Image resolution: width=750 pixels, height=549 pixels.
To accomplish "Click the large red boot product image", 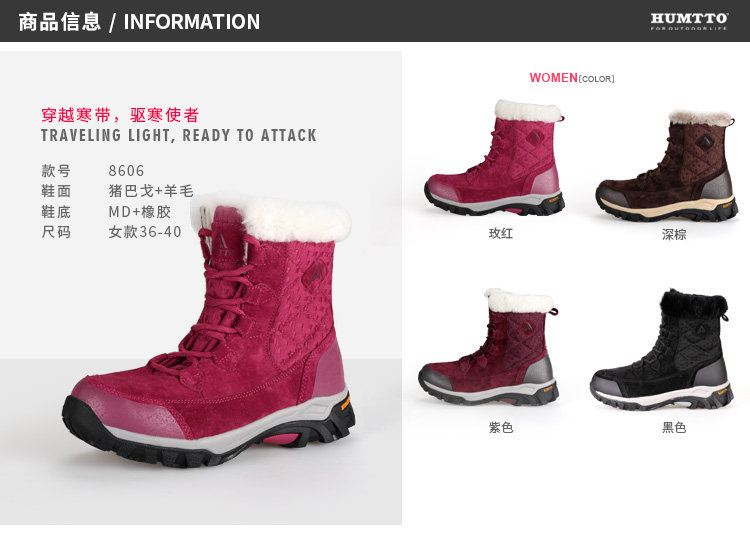I will pos(209,330).
